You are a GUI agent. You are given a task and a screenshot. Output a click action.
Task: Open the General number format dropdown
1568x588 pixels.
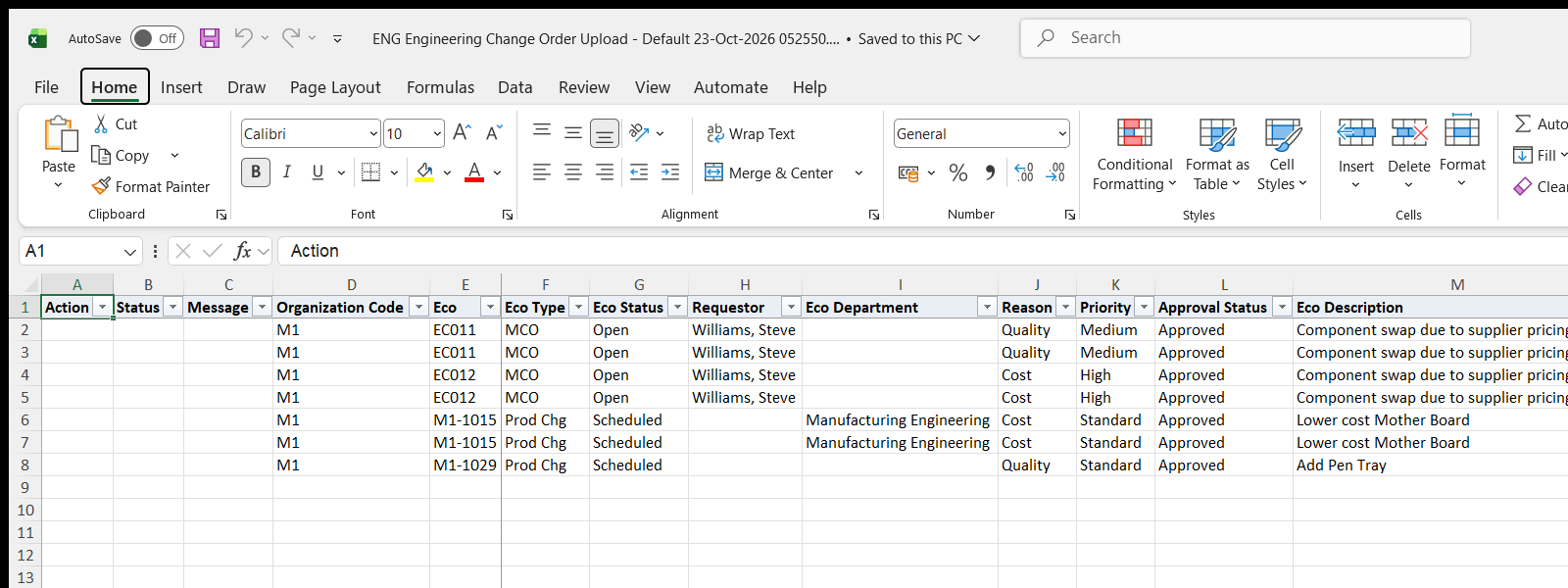[x=1062, y=133]
